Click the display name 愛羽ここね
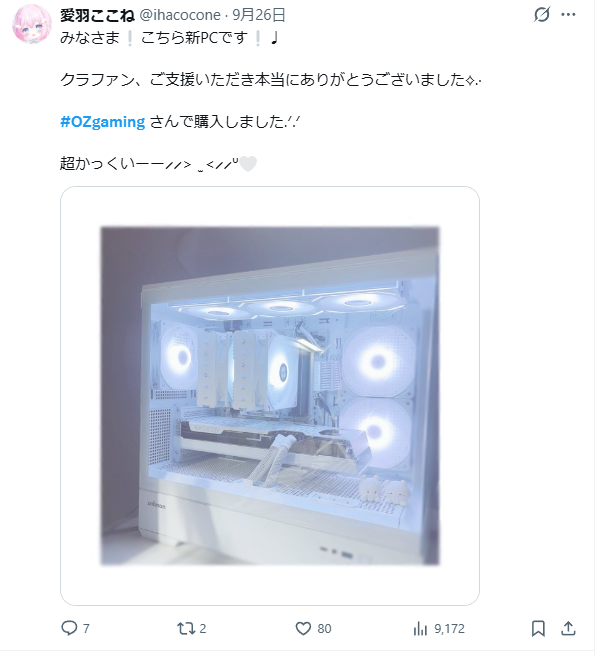This screenshot has height=656, width=615. pos(97,15)
